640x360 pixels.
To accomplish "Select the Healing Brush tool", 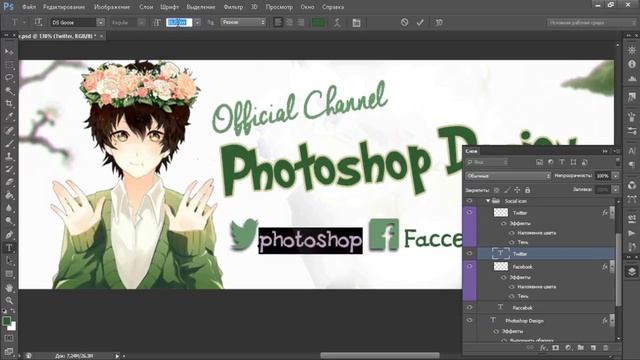I will 9,131.
